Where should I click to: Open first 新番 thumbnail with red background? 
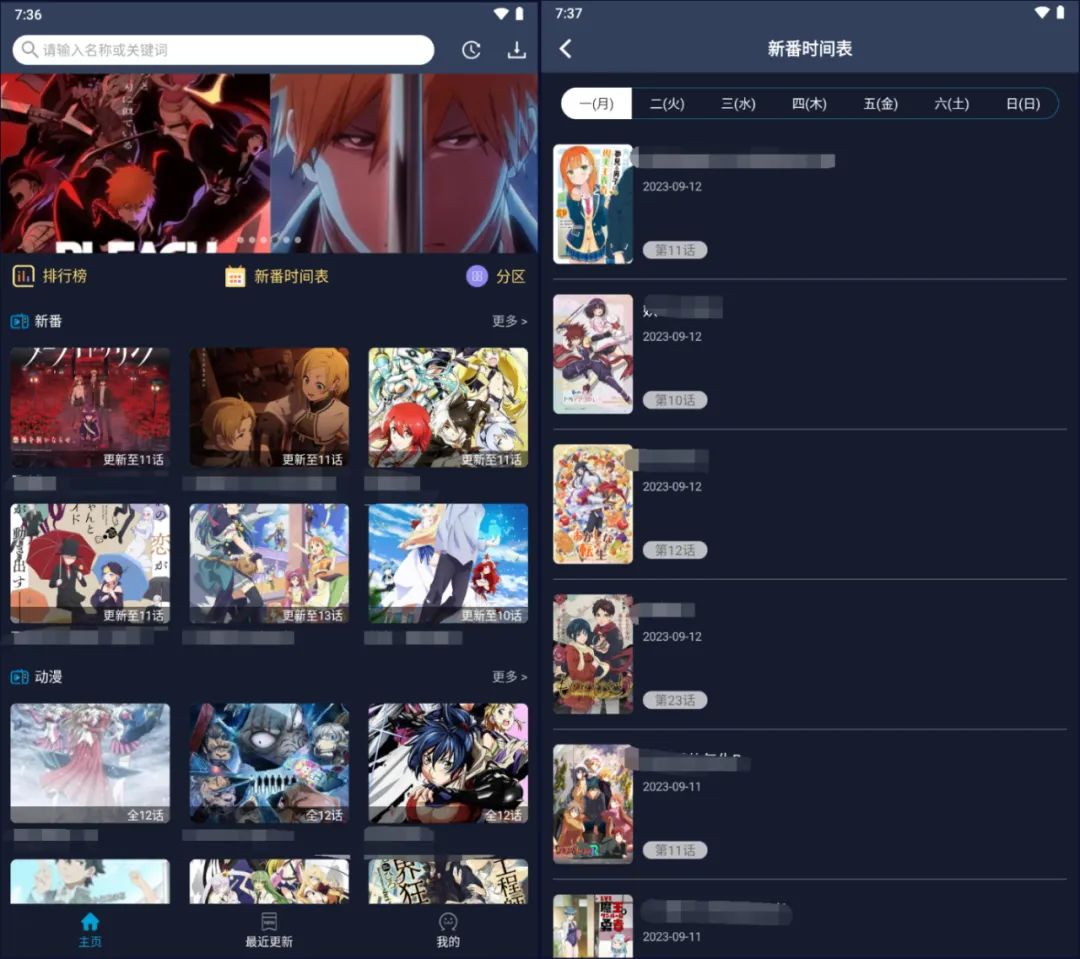[x=90, y=407]
